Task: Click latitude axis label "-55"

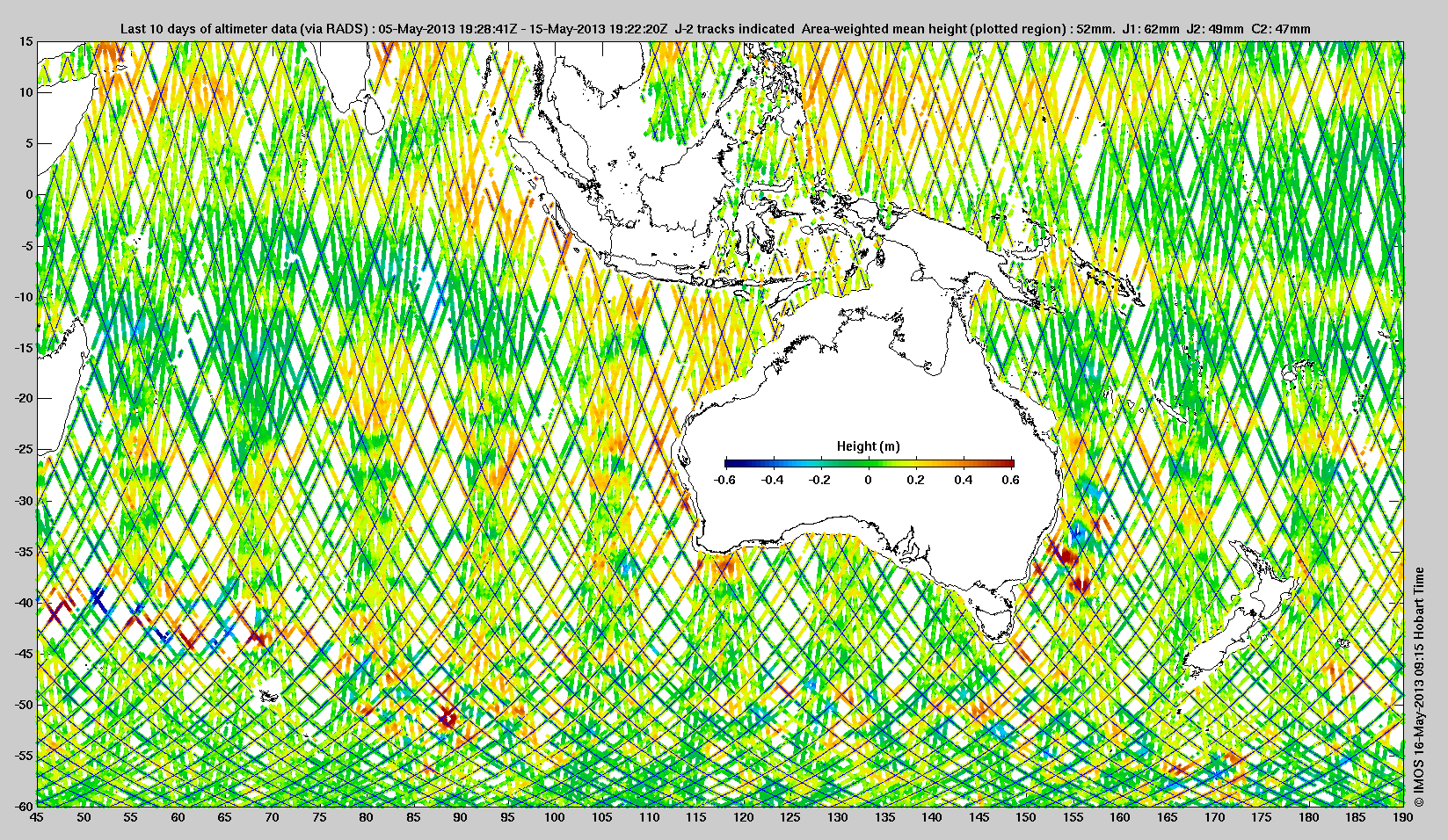Action: 24,756
